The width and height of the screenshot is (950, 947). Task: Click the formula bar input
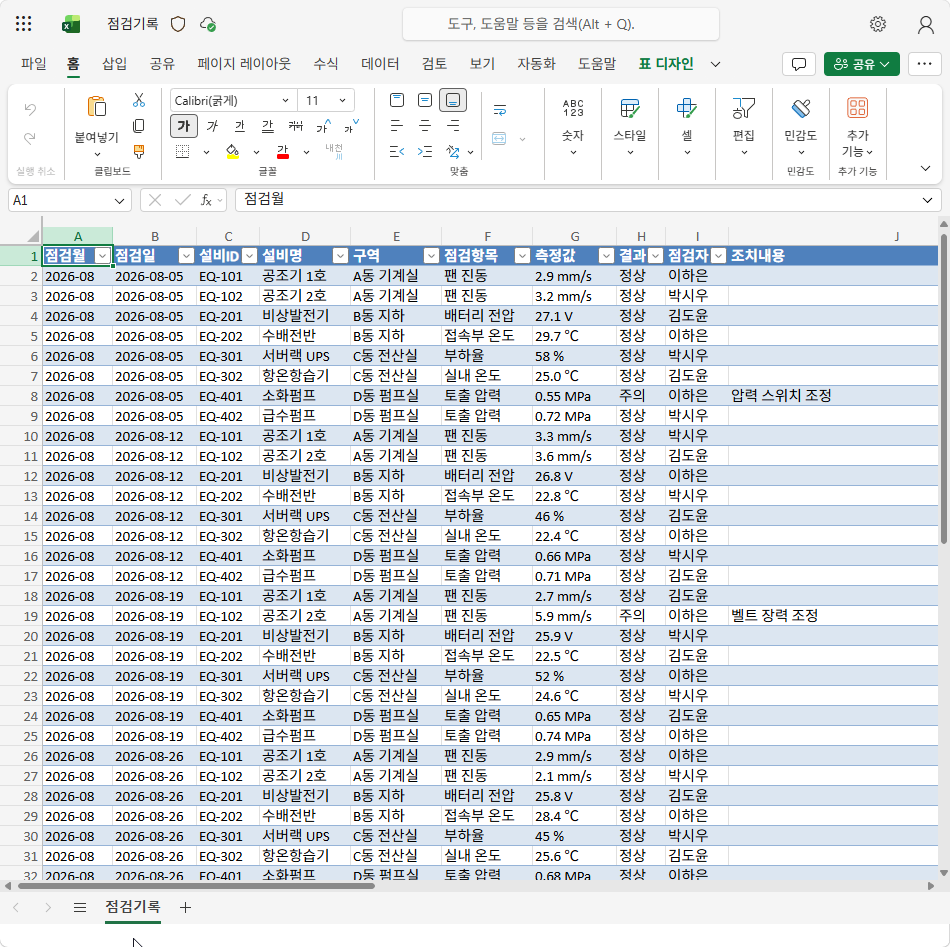(579, 200)
